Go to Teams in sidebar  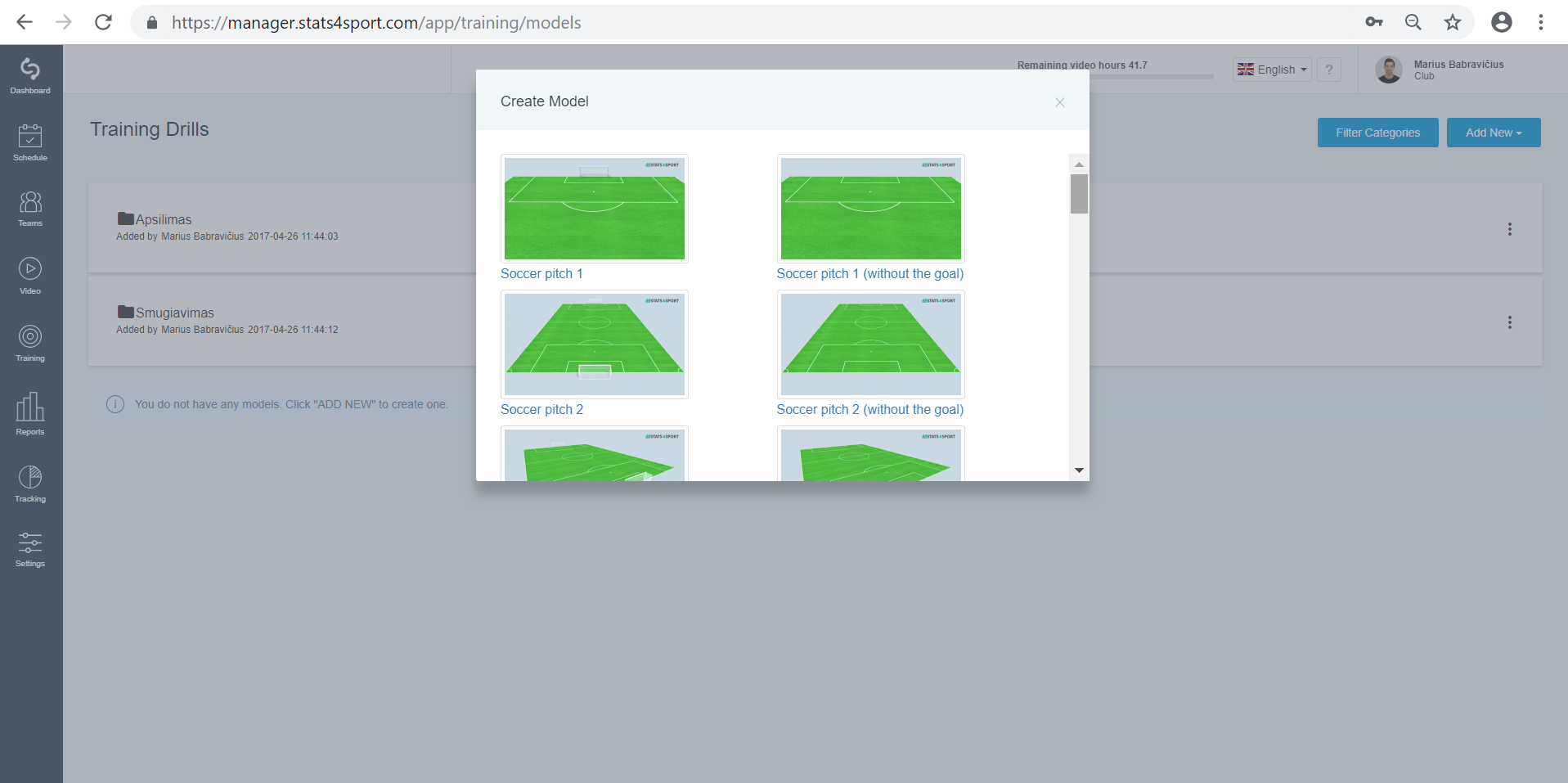click(30, 209)
